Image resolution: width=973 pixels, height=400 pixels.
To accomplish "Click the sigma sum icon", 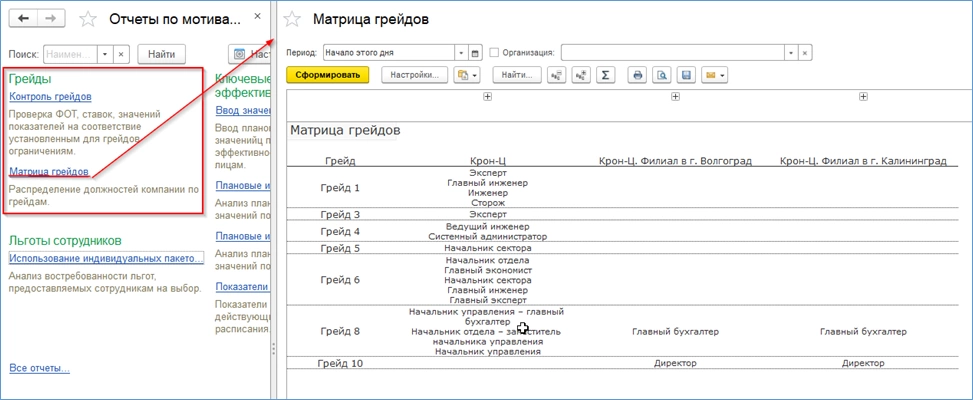I will tap(605, 75).
